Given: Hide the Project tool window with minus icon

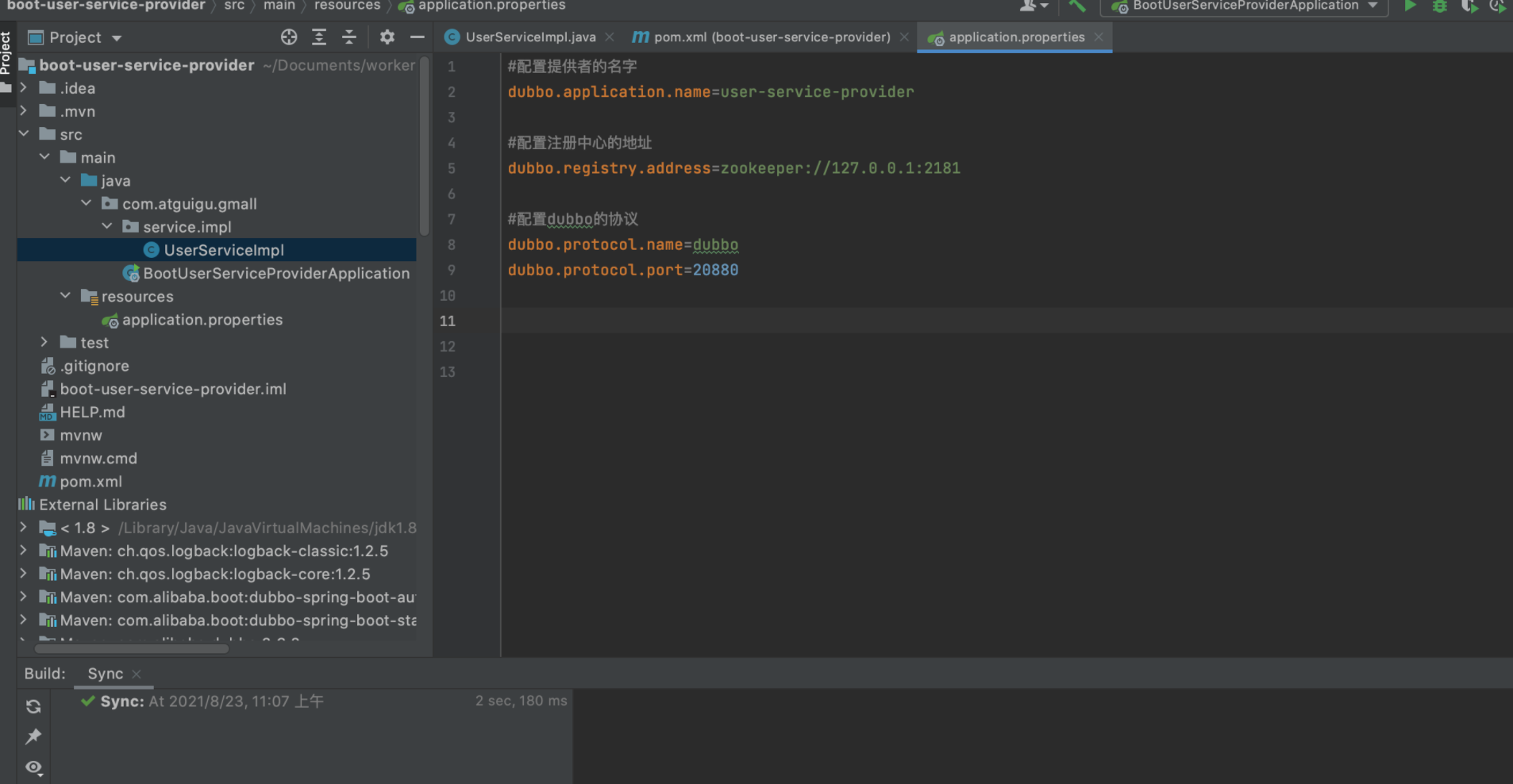Looking at the screenshot, I should pos(417,37).
